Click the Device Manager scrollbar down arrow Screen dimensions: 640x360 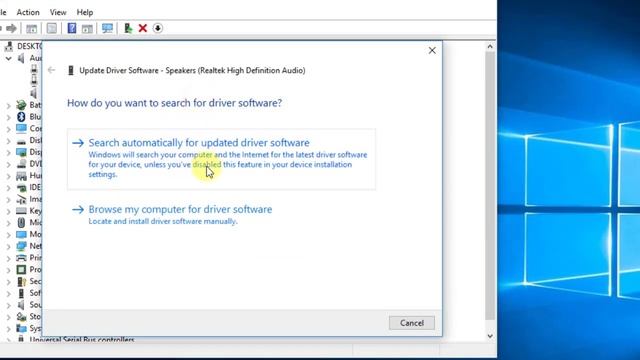point(490,336)
